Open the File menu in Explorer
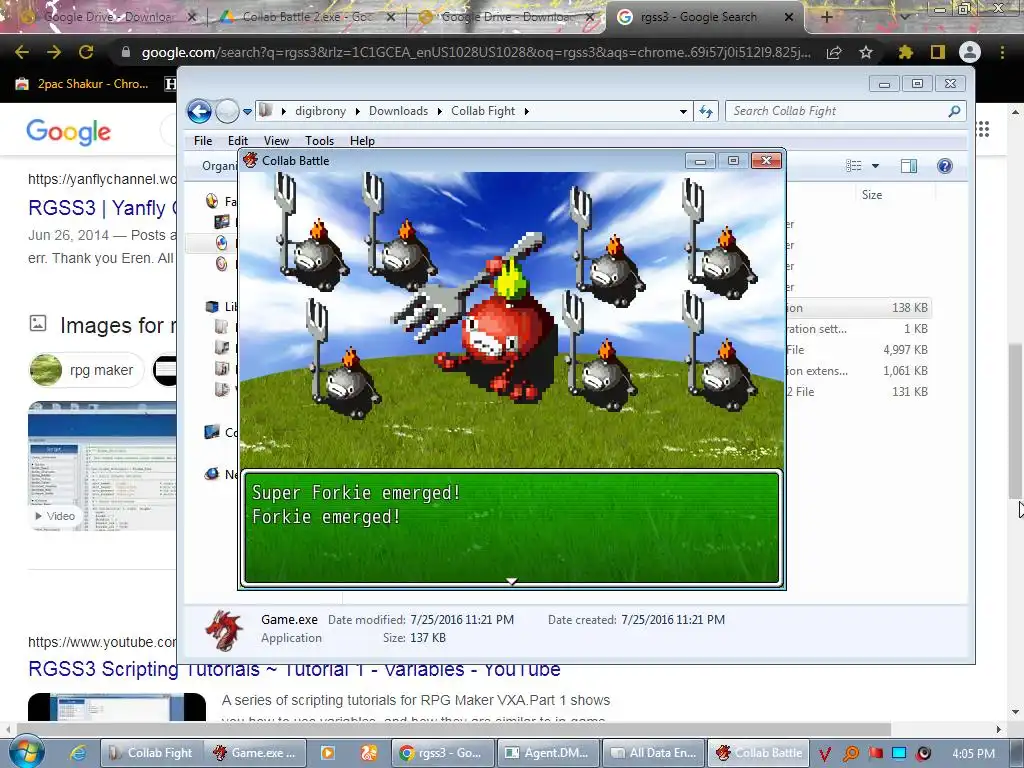The height and width of the screenshot is (768, 1024). pyautogui.click(x=203, y=140)
